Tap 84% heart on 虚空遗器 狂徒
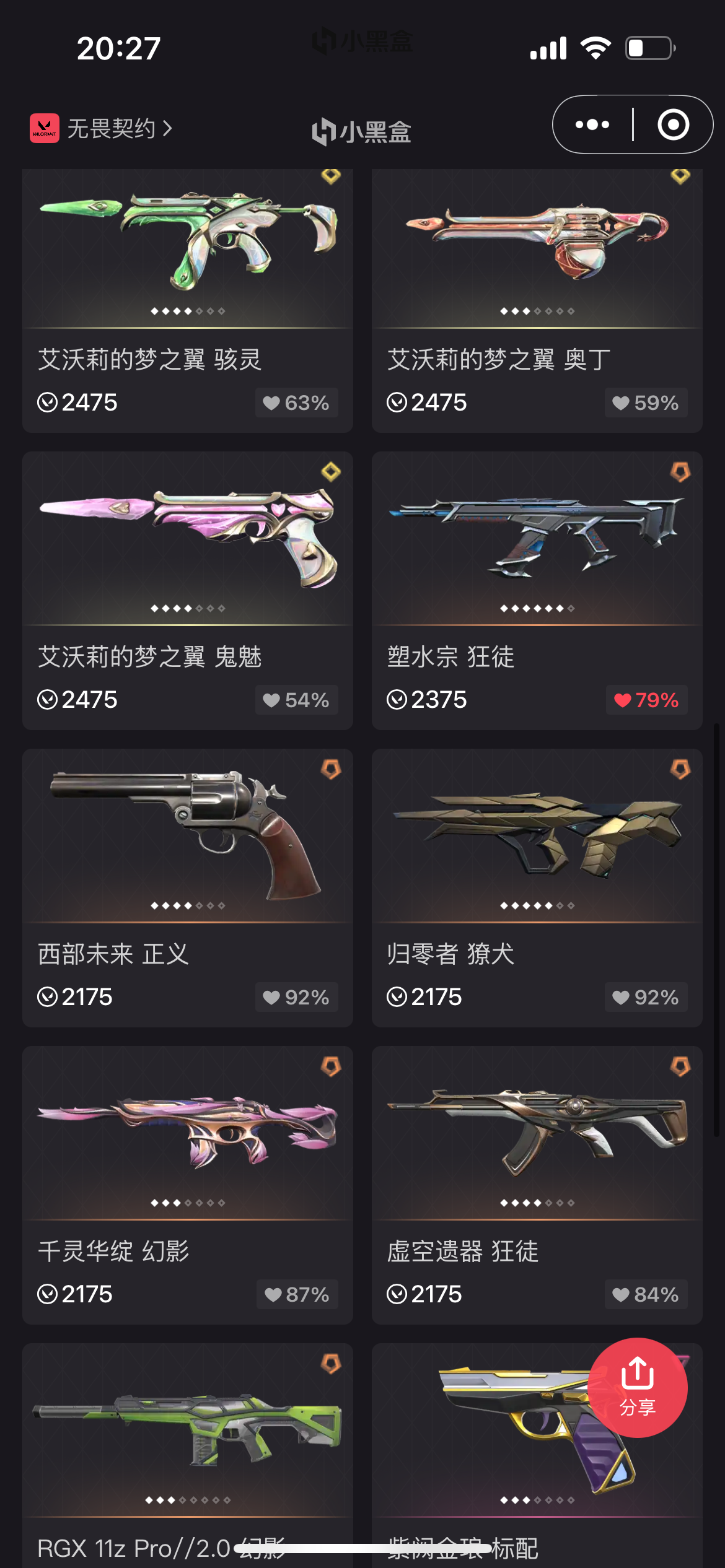 coord(646,1294)
